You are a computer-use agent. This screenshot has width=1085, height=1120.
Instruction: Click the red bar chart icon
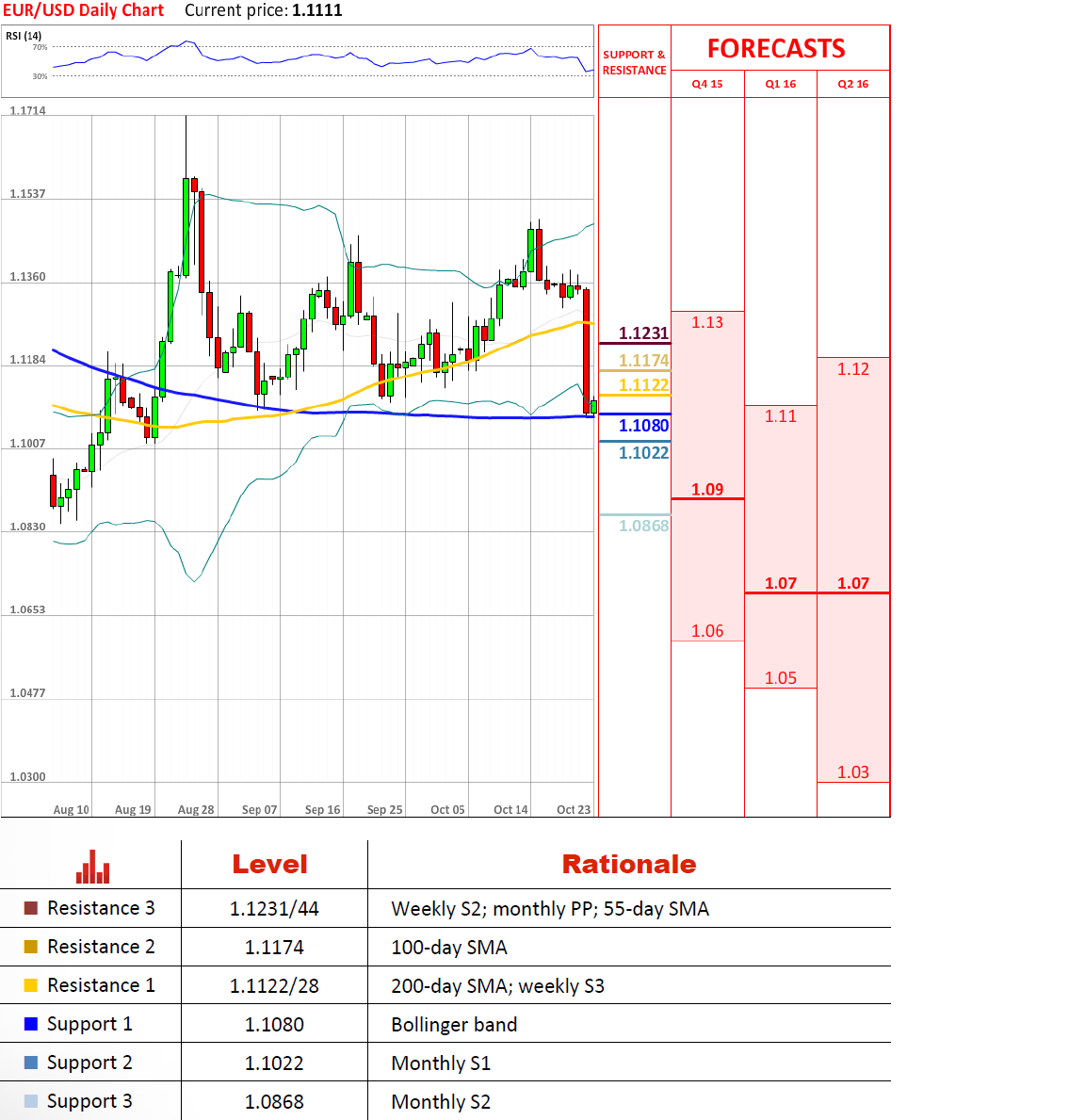[93, 867]
